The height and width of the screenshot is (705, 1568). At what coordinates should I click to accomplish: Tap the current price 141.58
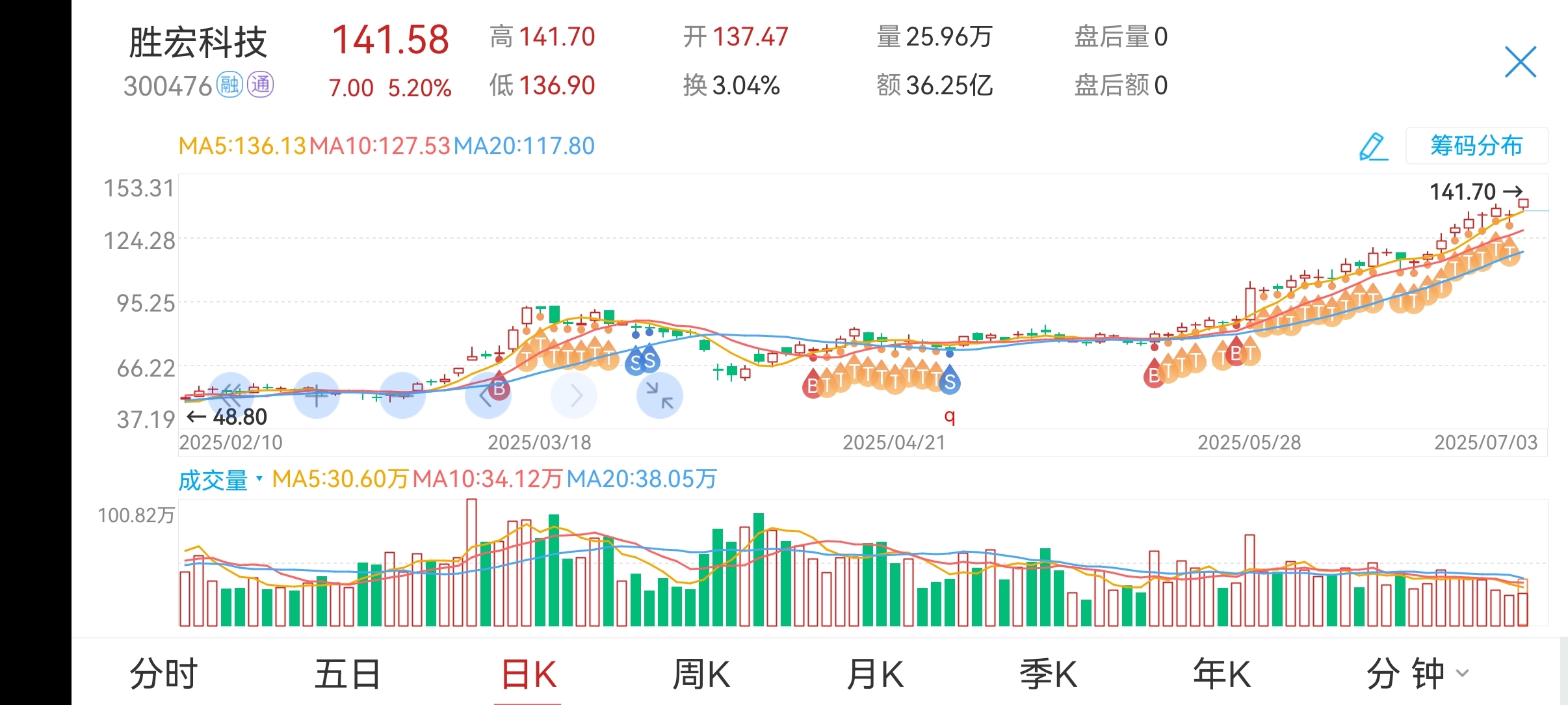click(x=391, y=39)
